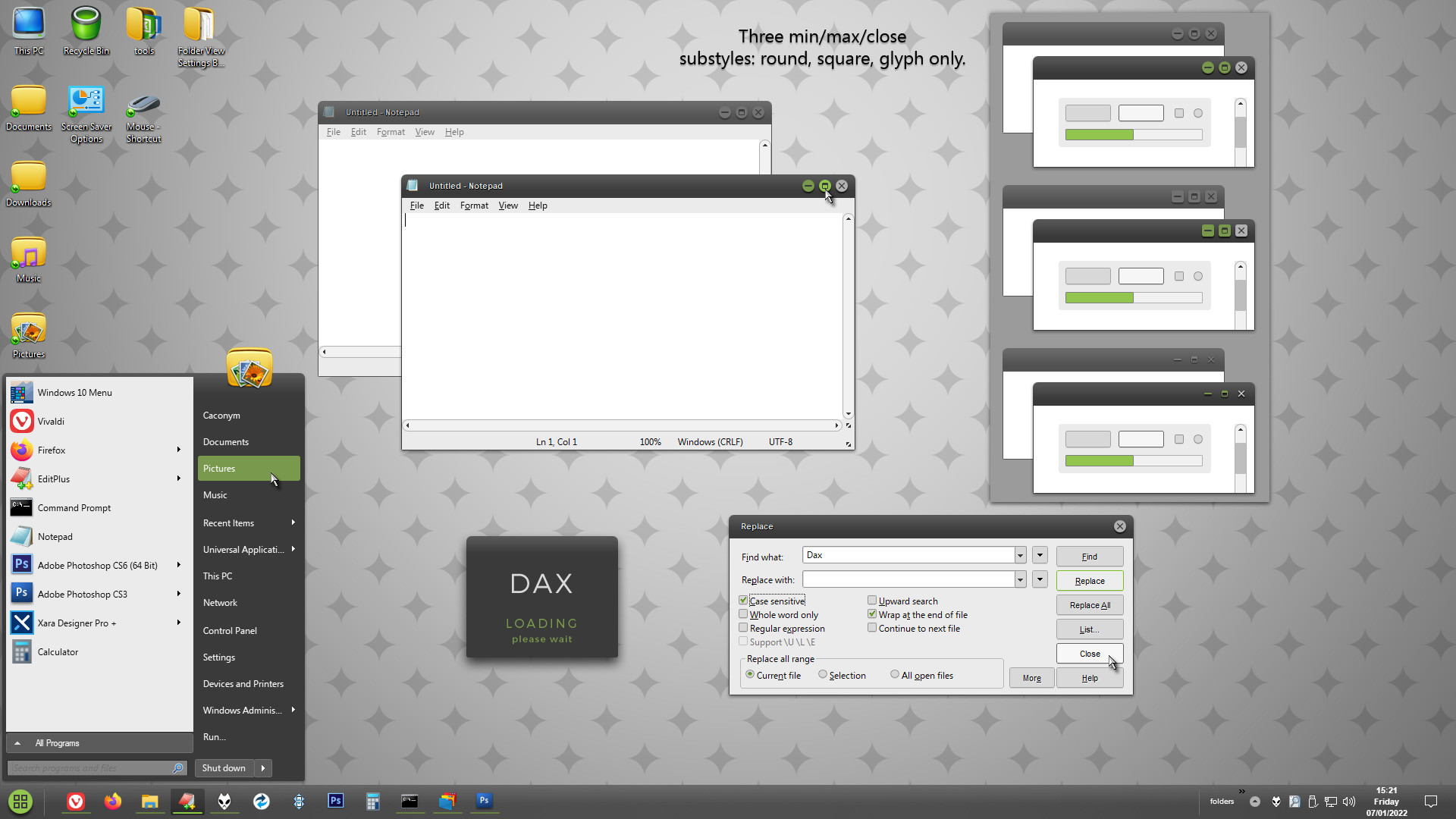Expand the Find what dropdown arrow
1456x819 pixels.
(1020, 556)
